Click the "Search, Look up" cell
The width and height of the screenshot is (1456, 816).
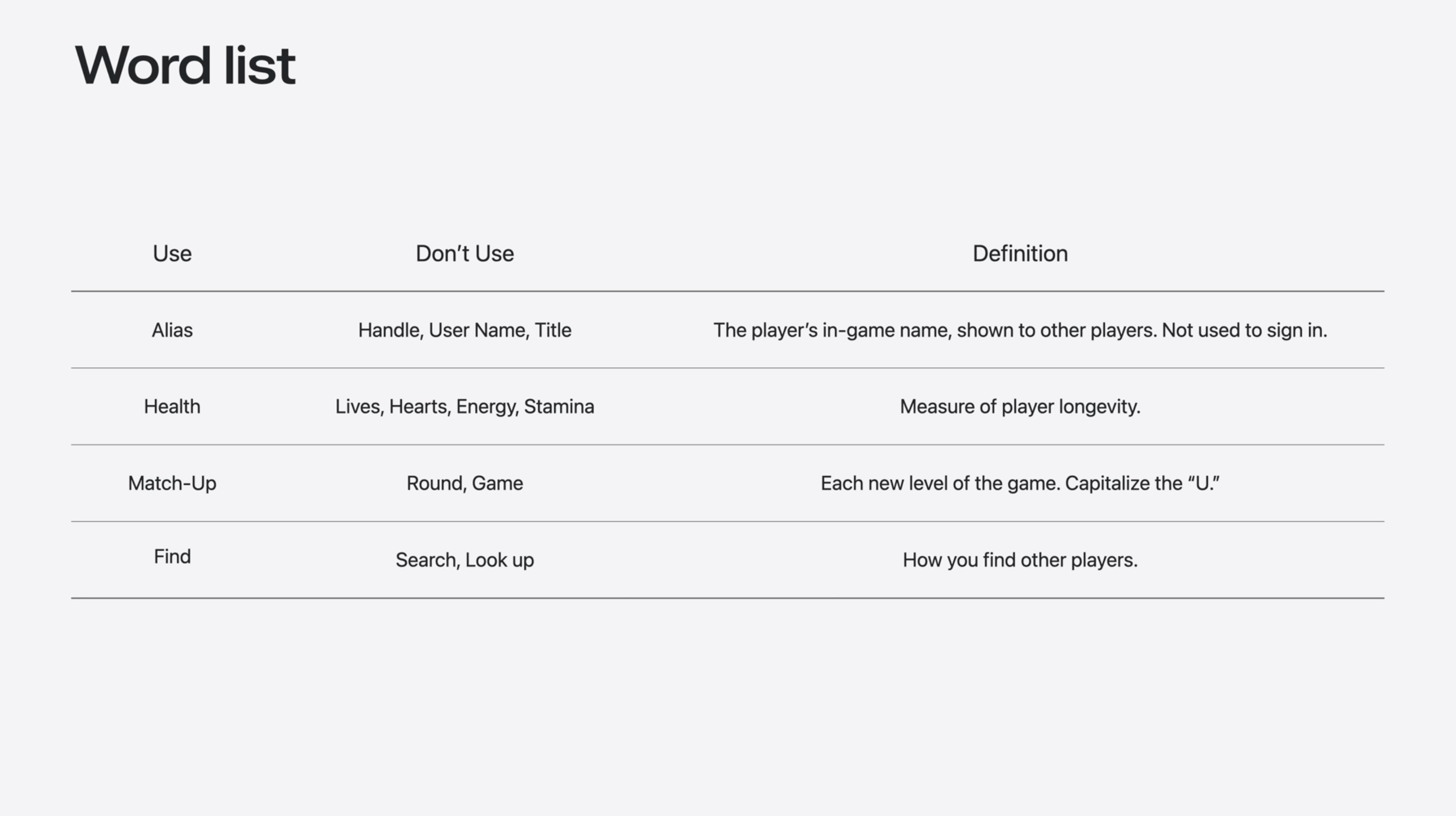(x=465, y=560)
